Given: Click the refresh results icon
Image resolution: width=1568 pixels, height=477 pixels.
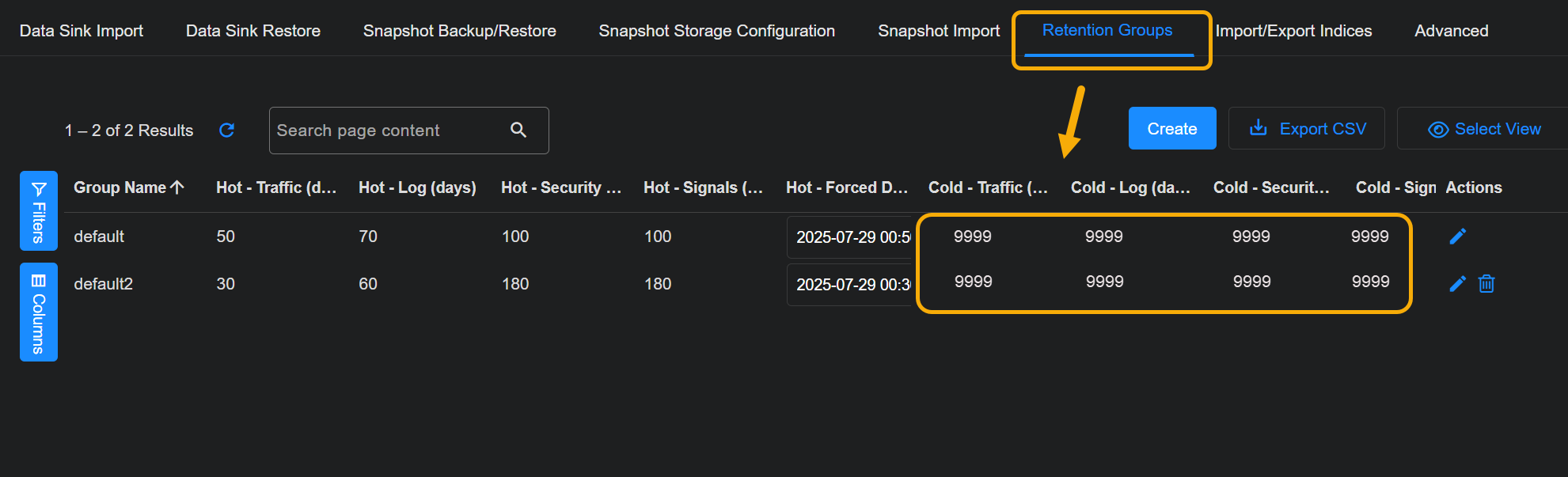Looking at the screenshot, I should point(226,131).
